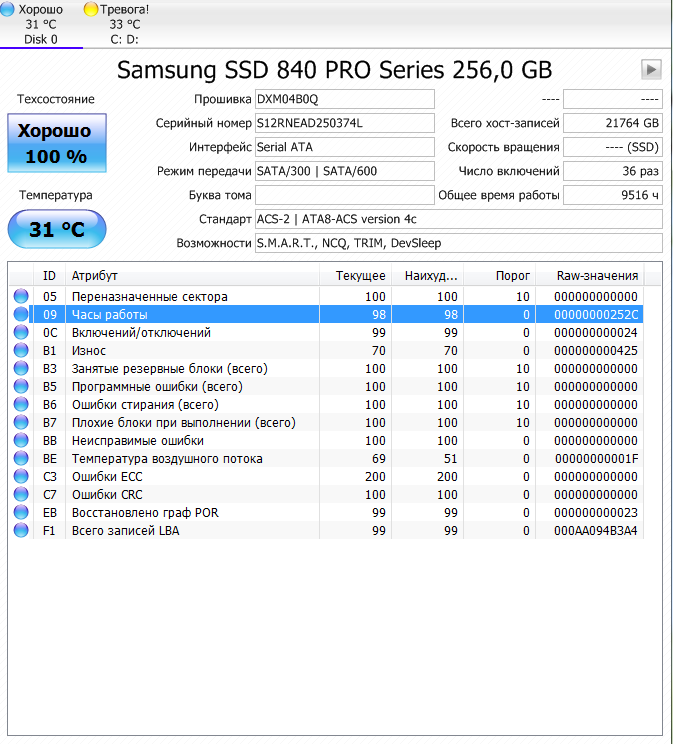Click the next disk arrow button
This screenshot has height=744, width=673.
[x=651, y=70]
